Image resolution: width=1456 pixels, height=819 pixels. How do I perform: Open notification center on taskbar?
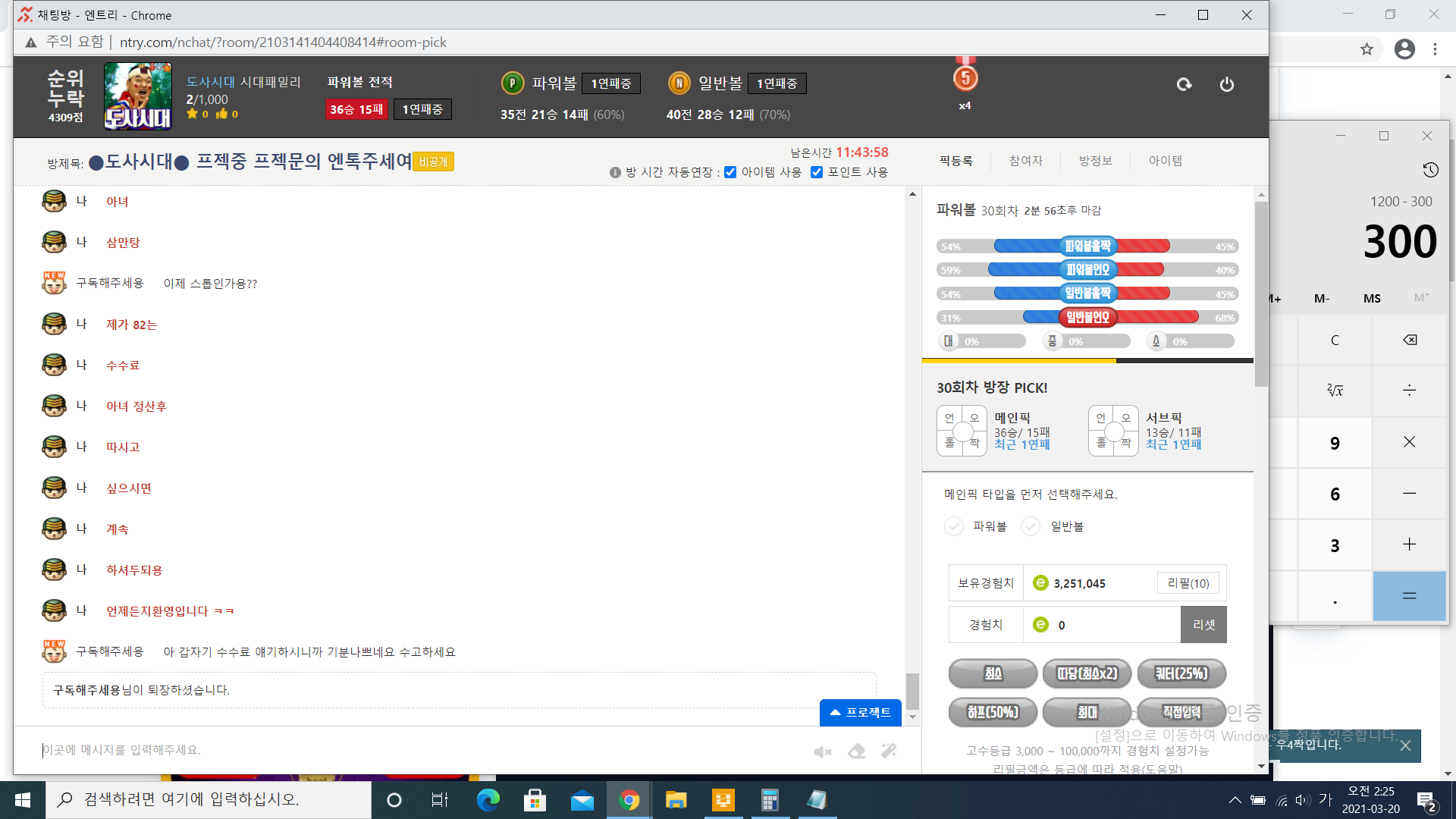[x=1426, y=800]
